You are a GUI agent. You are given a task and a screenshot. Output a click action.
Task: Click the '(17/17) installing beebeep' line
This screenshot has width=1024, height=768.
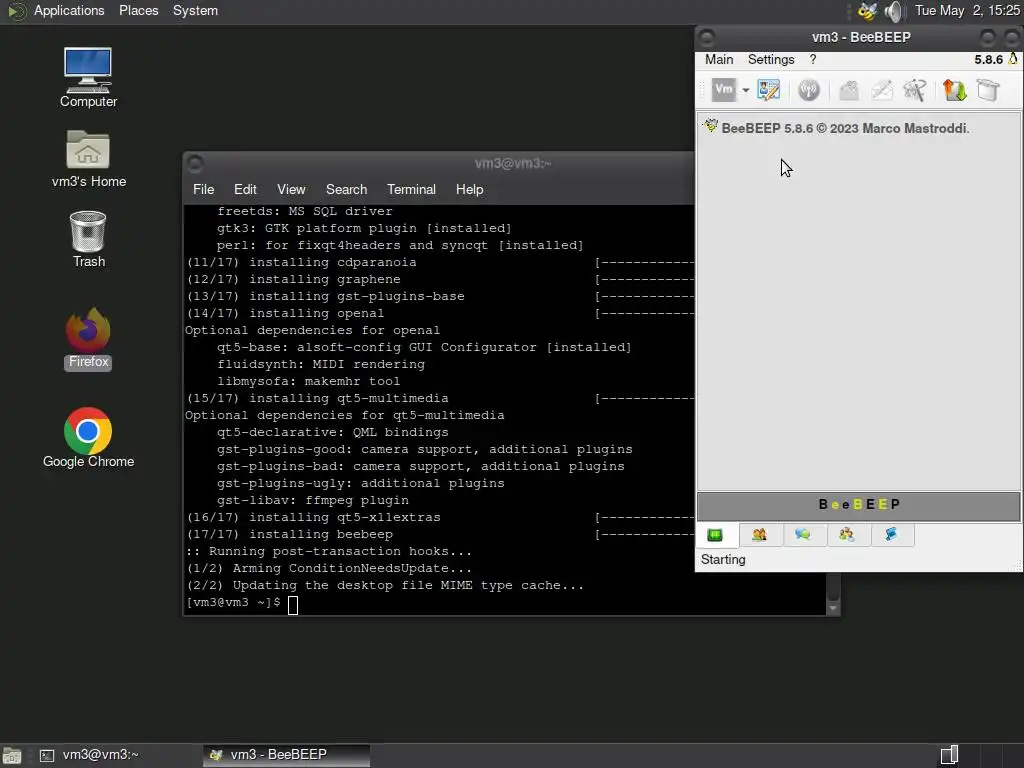290,534
